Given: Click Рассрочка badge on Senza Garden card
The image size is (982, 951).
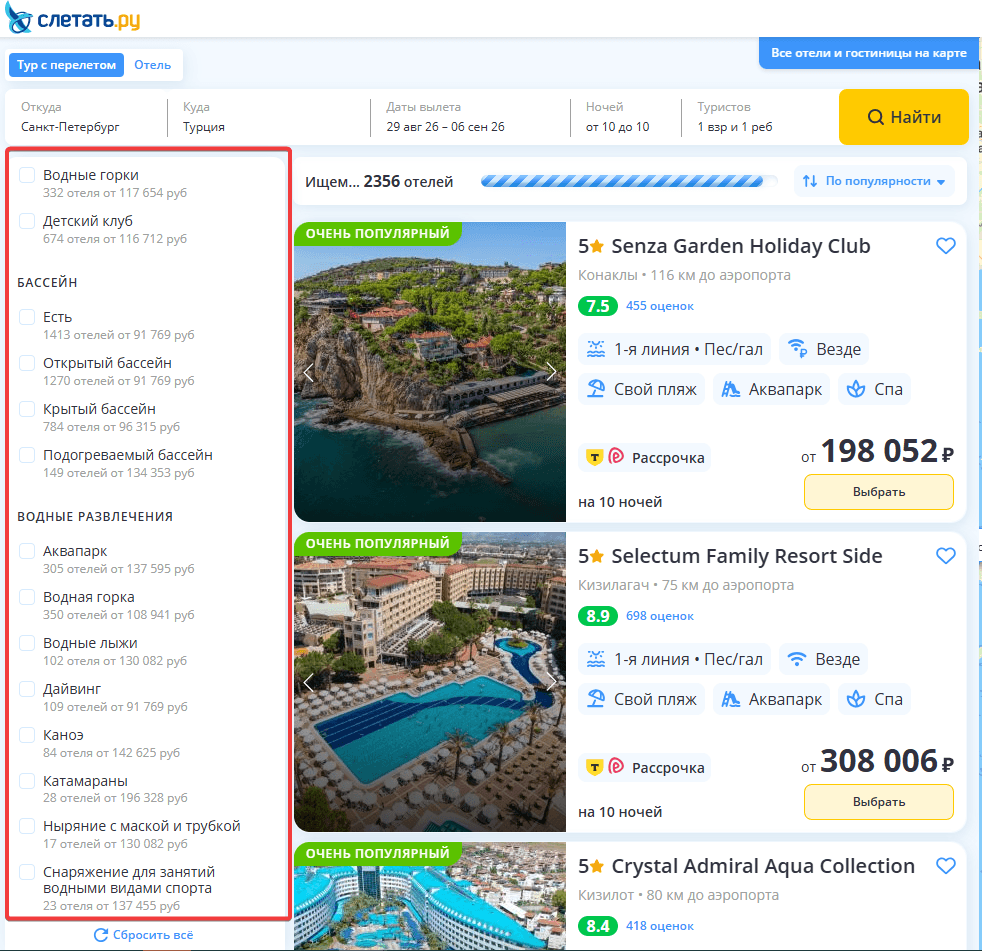Looking at the screenshot, I should (x=644, y=458).
